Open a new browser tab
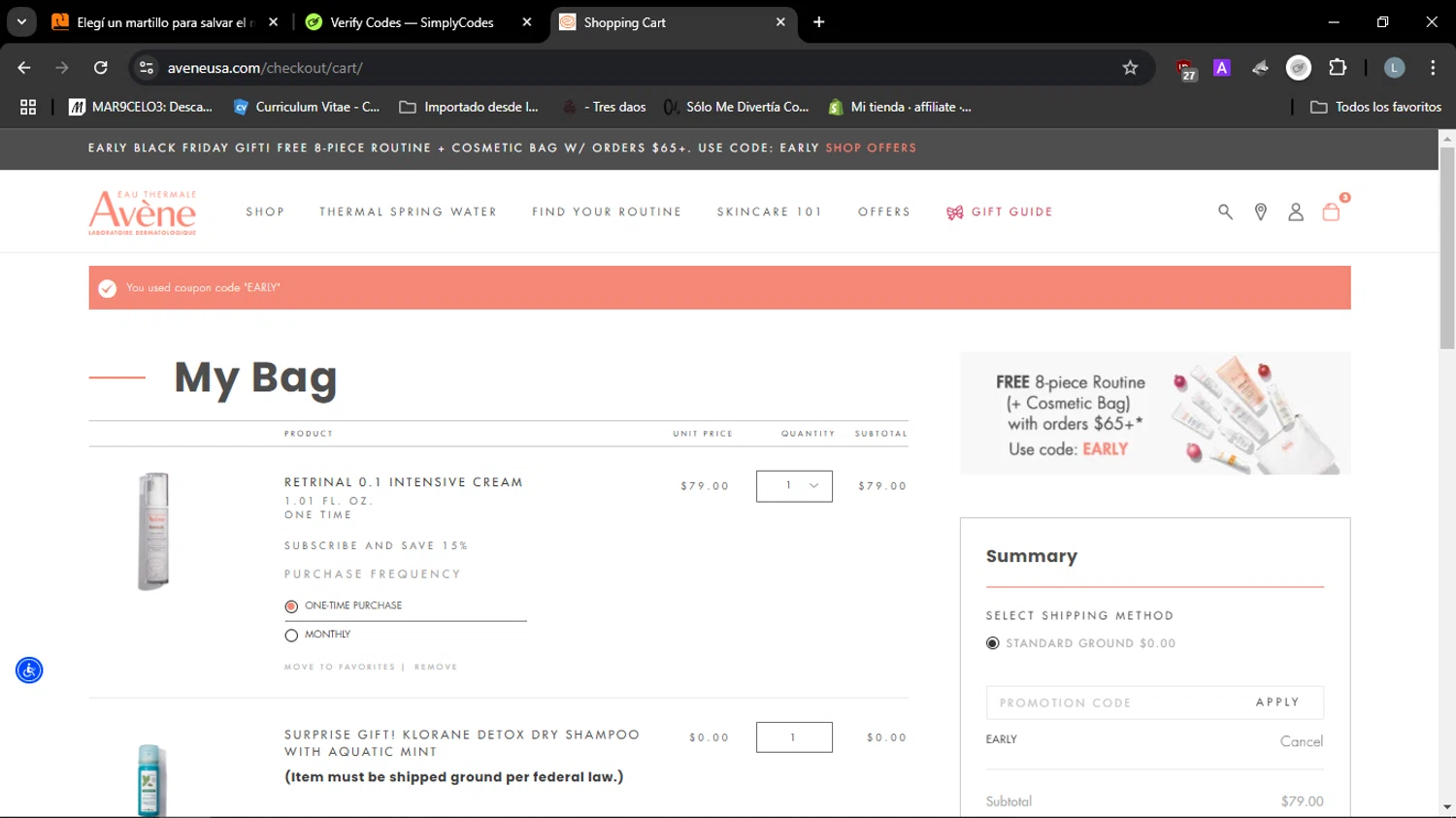Viewport: 1456px width, 818px height. pyautogui.click(x=819, y=21)
